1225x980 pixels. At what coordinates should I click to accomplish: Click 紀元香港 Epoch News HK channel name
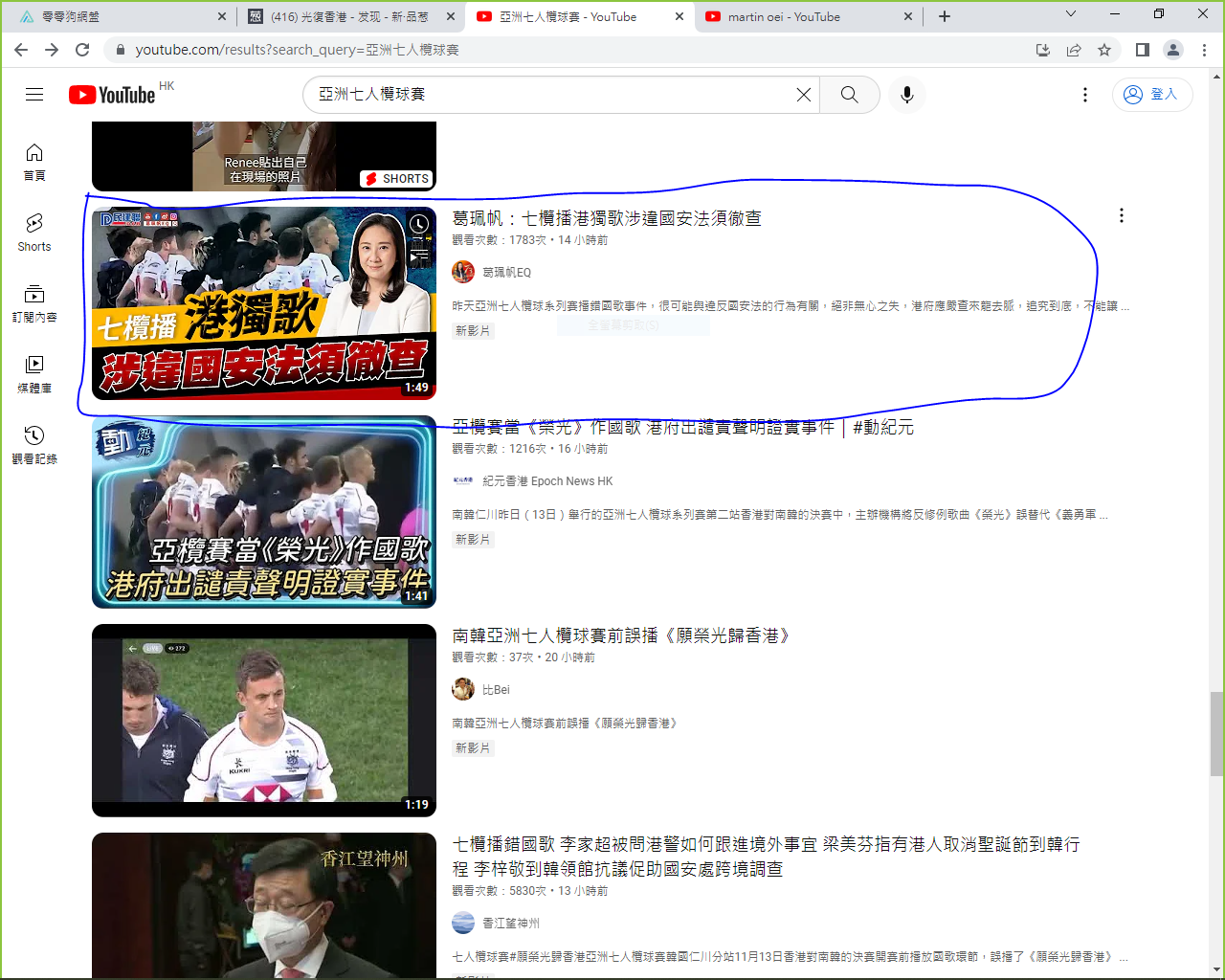(547, 481)
